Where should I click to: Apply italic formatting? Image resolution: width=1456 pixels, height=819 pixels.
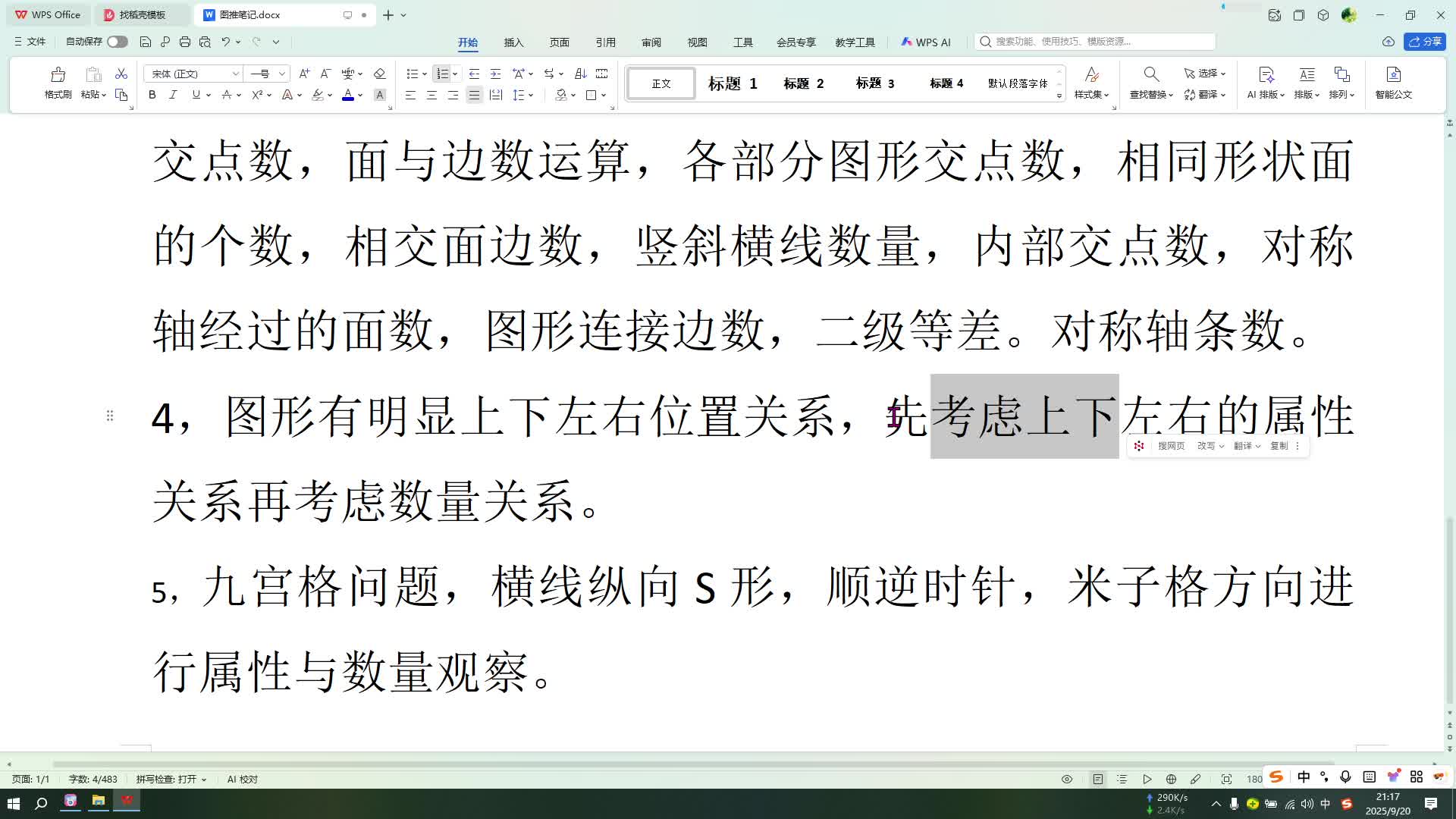coord(173,95)
